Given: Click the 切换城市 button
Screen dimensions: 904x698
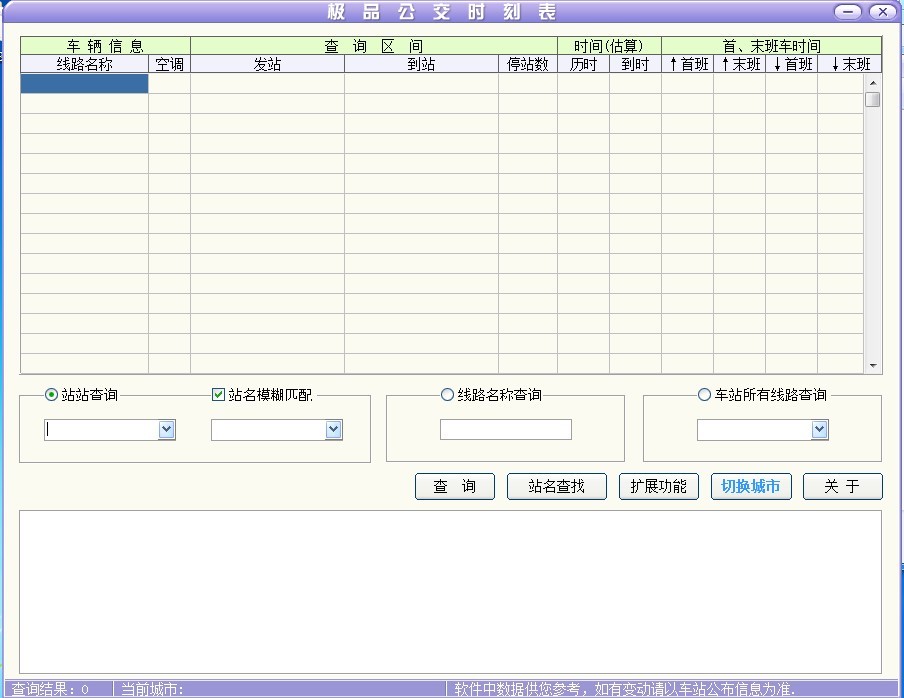Looking at the screenshot, I should pyautogui.click(x=751, y=487).
